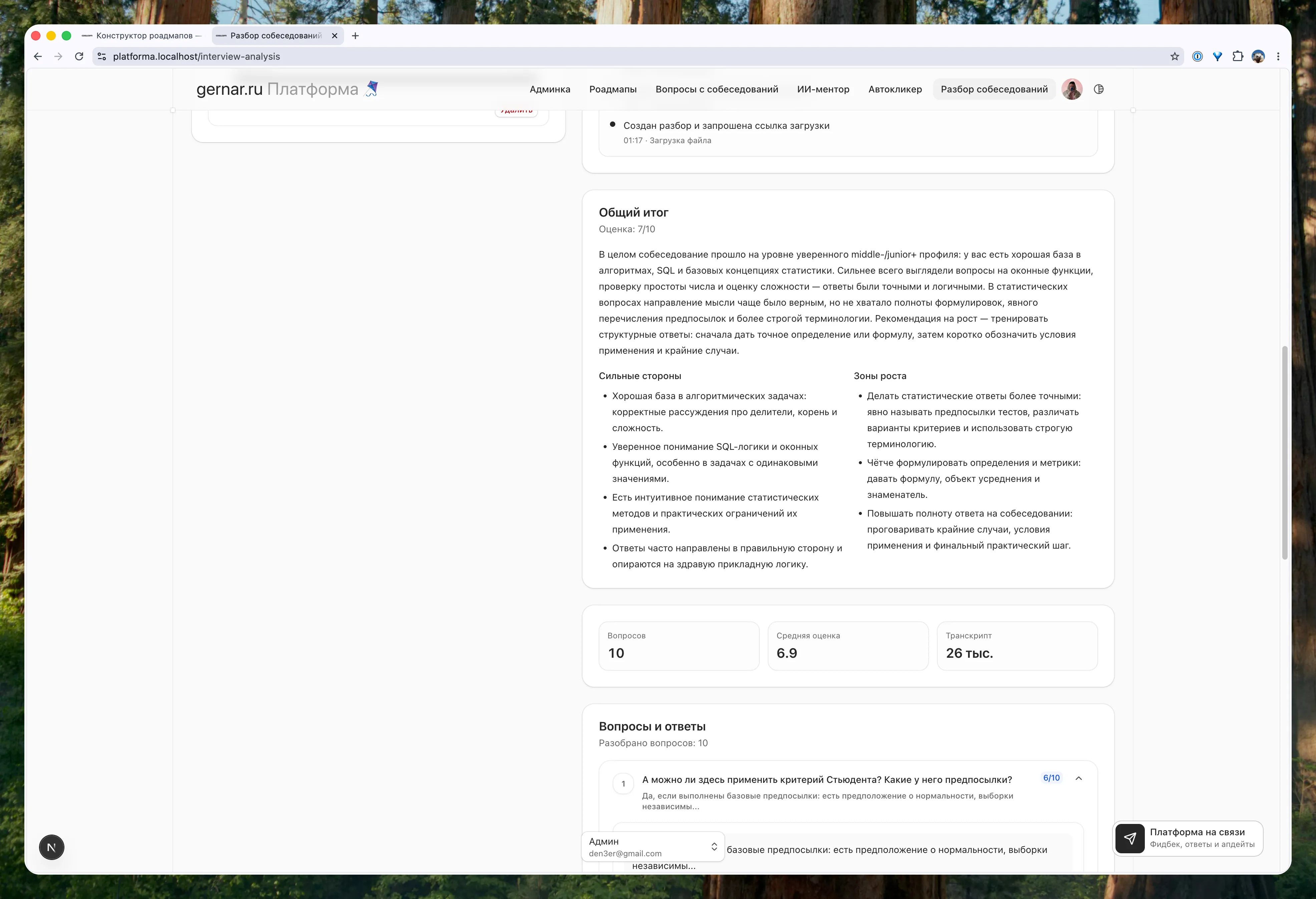This screenshot has width=1316, height=899.
Task: Click the Транскрипт 26 тыс. card
Action: [1017, 646]
